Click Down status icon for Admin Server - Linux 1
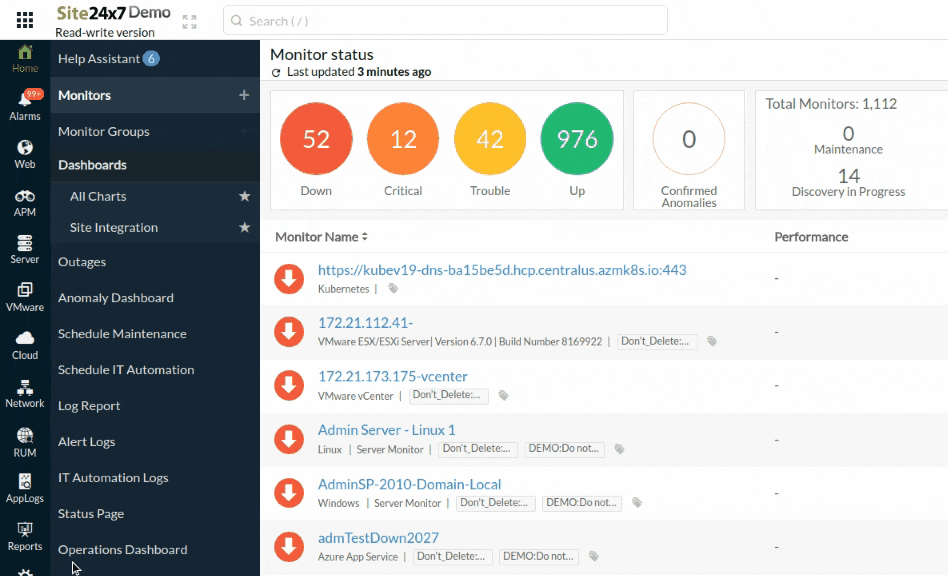This screenshot has width=948, height=576. 289,439
